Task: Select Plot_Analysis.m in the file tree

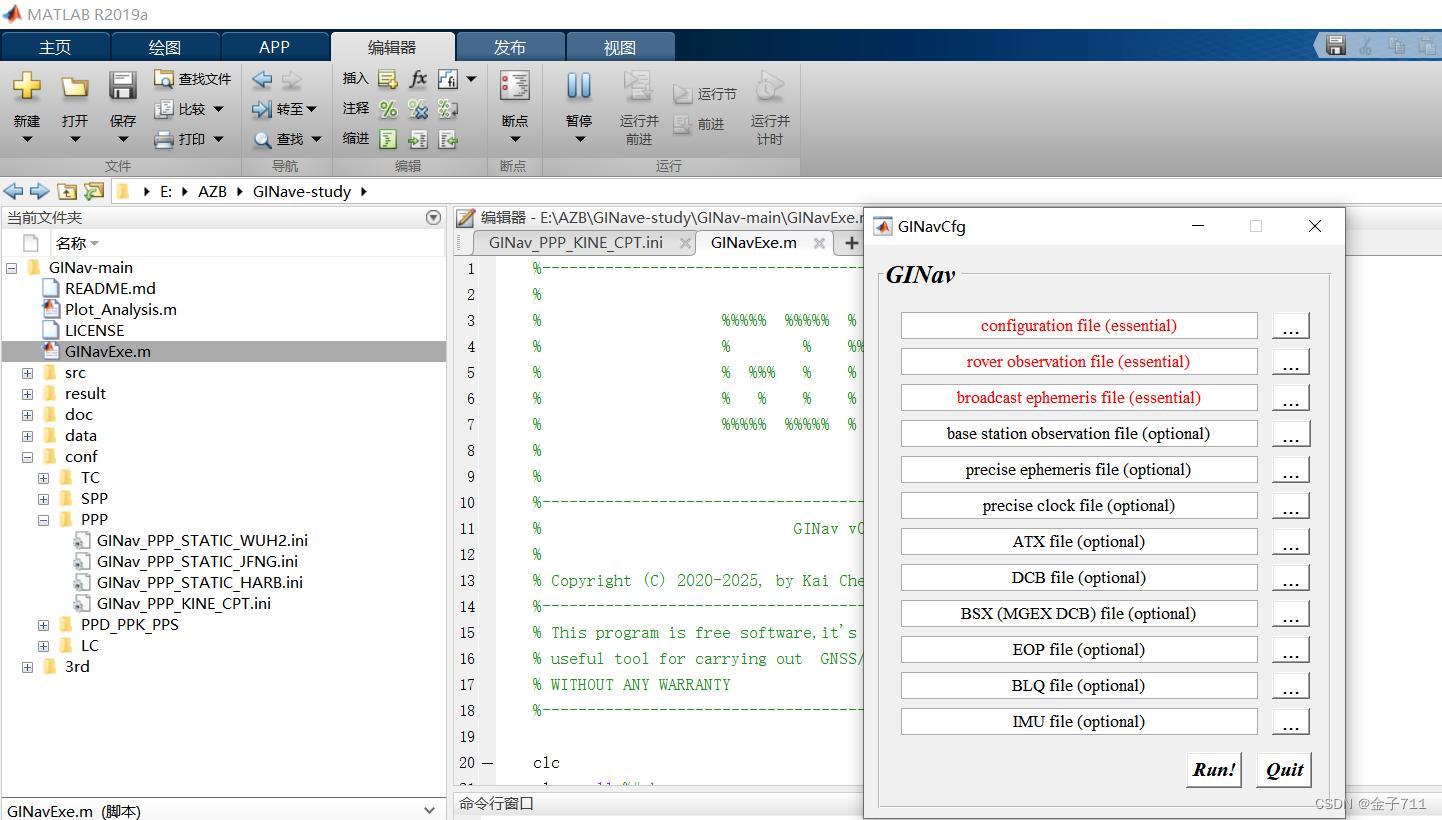Action: pos(121,310)
